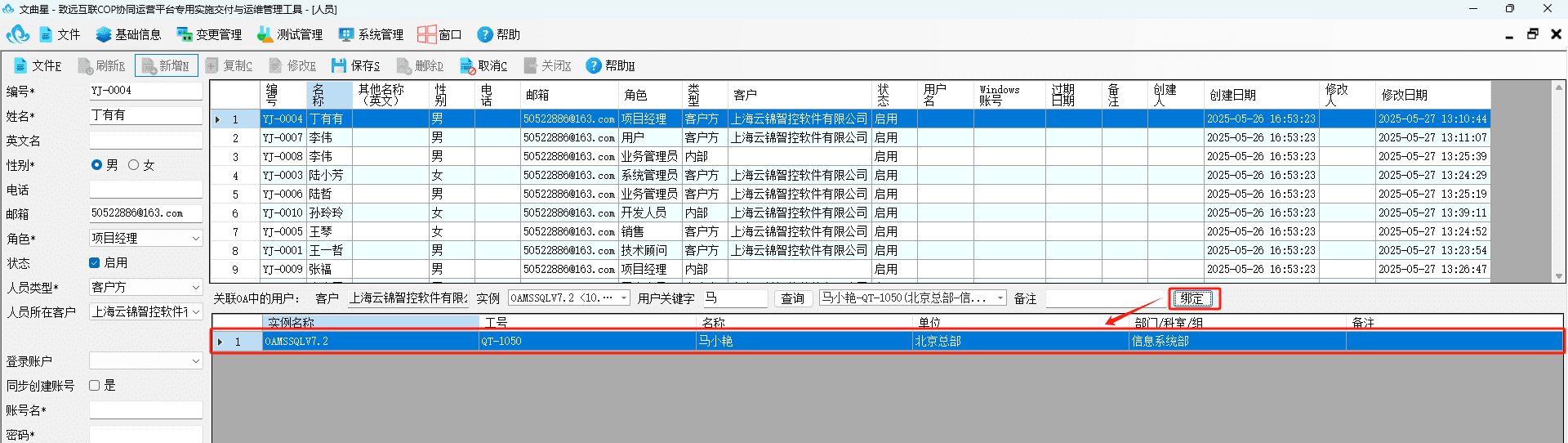
Task: Click the 绑定 button
Action: point(1192,299)
